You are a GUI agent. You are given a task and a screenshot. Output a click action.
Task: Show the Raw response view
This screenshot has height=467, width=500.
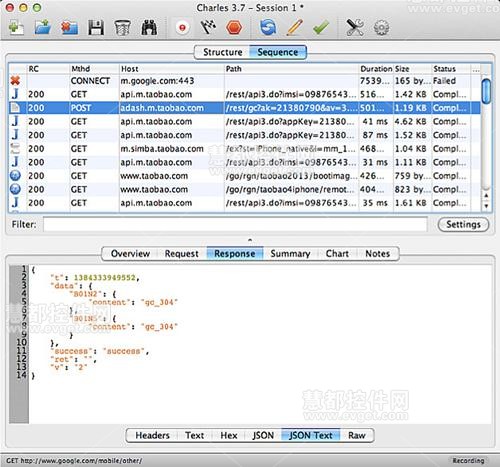click(x=357, y=435)
